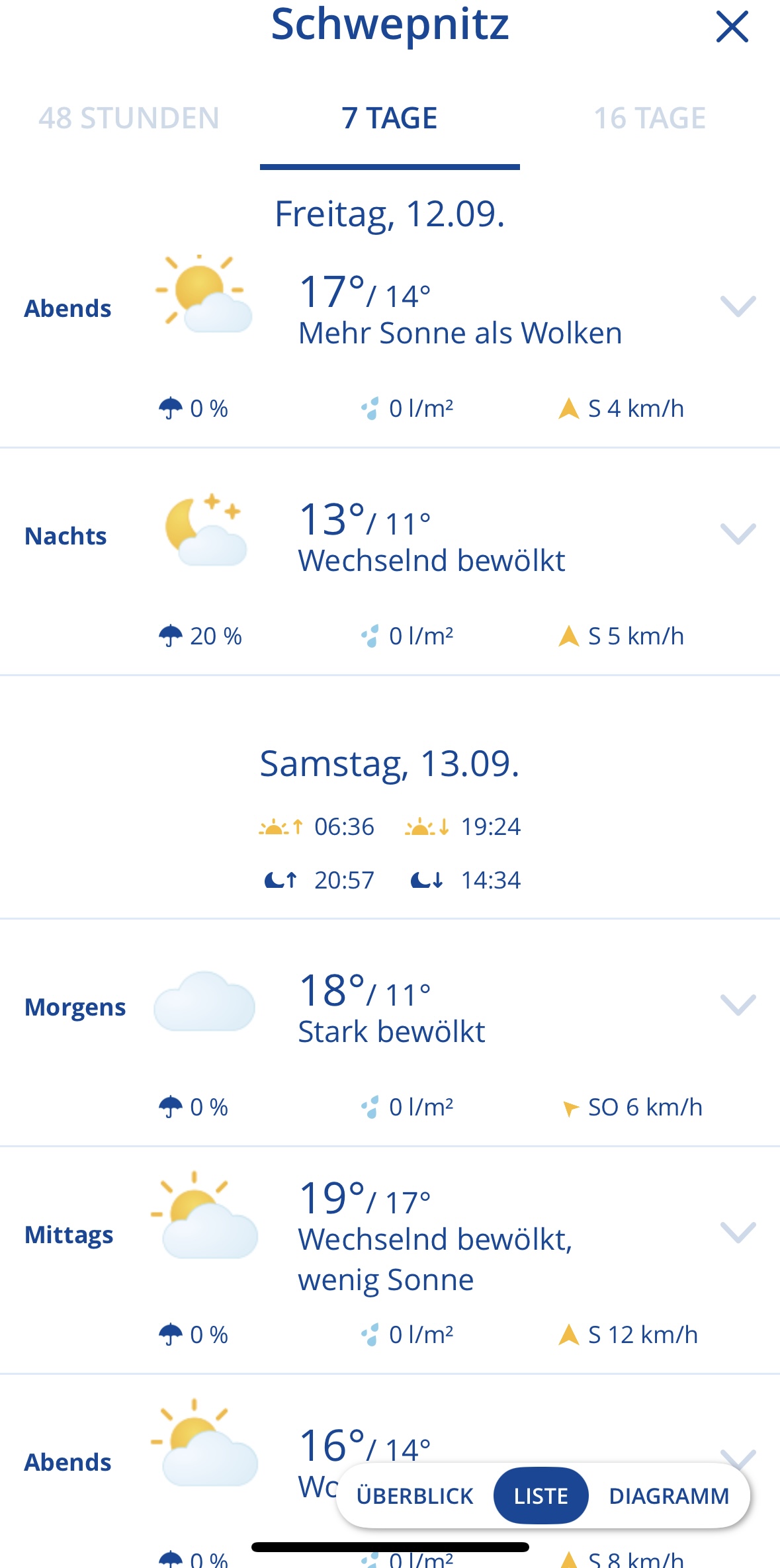Tap the Samstag, 13.09. date heading
780x1568 pixels.
pyautogui.click(x=390, y=763)
